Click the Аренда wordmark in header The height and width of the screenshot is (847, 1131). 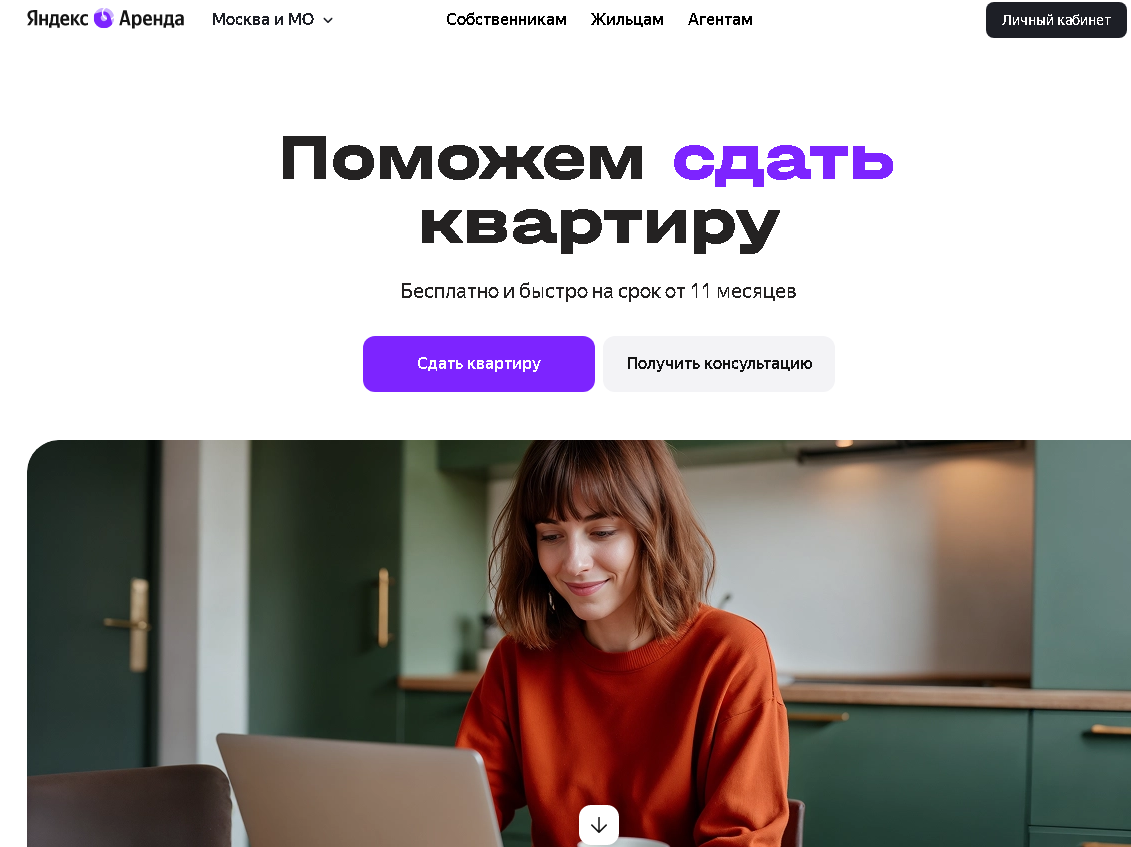click(x=151, y=19)
